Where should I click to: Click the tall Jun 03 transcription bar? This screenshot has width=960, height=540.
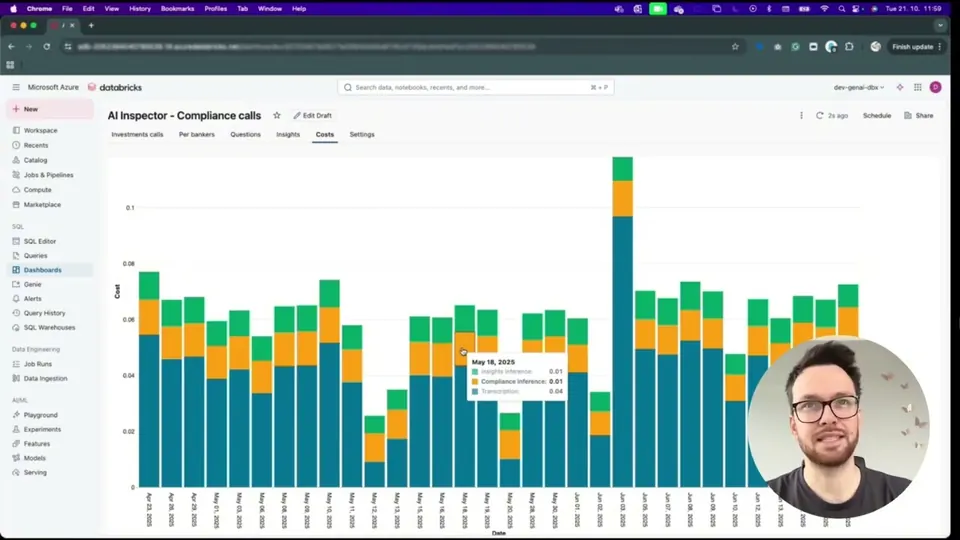point(623,351)
